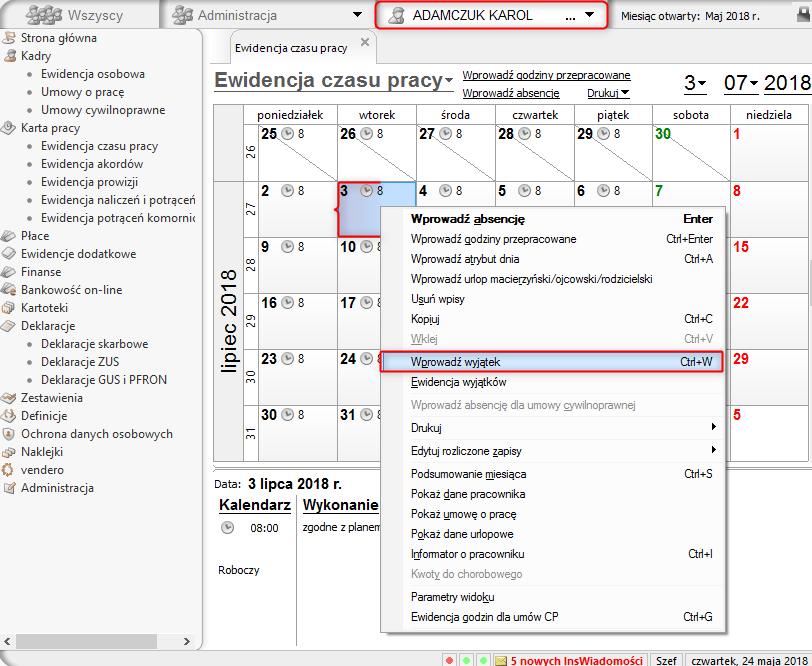This screenshot has width=812, height=666.
Task: Click the sidebar horizontal scrollbar right arrow
Action: [187, 641]
